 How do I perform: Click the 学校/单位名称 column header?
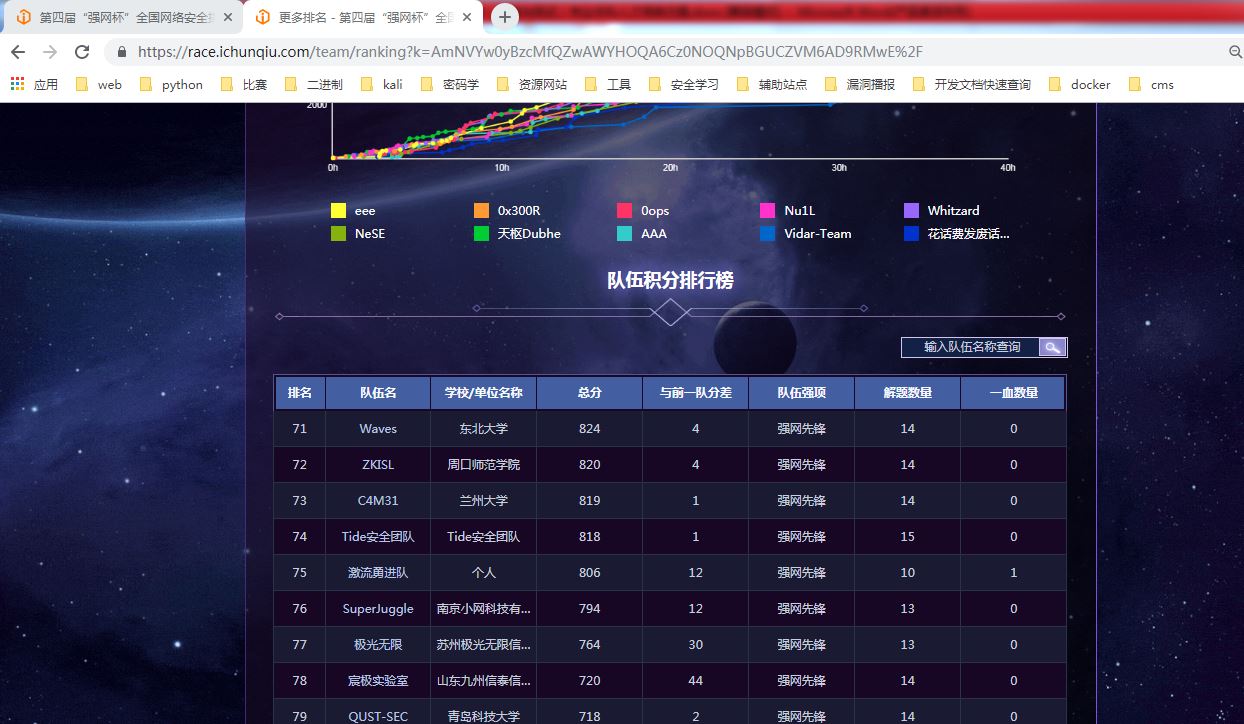click(x=484, y=393)
